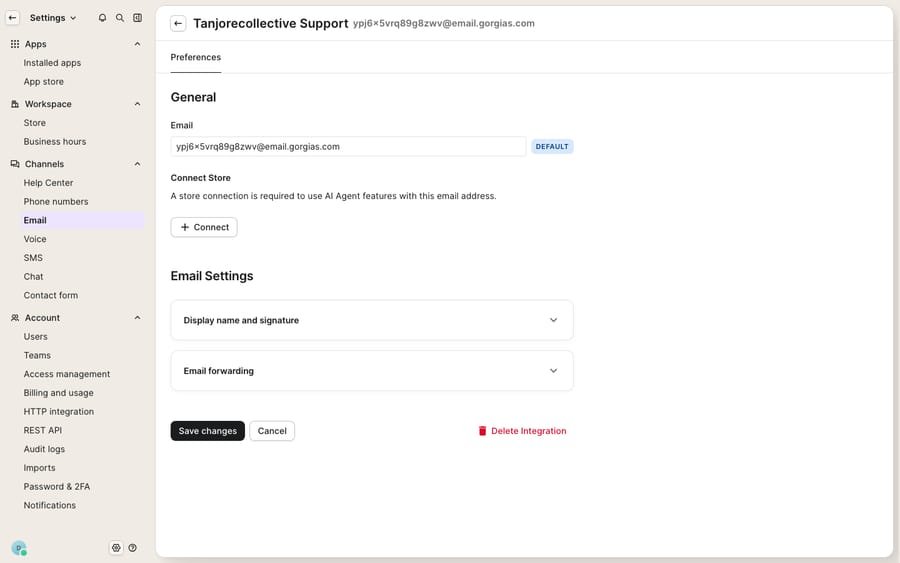Collapse the Workspace section
The image size is (900, 563).
point(137,104)
